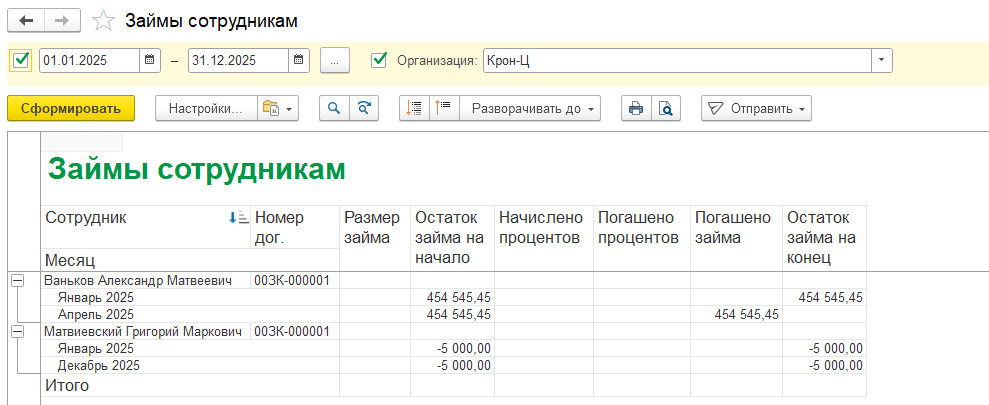Image resolution: width=989 pixels, height=405 pixels.
Task: Go back with the left arrow button
Action: tap(26, 21)
